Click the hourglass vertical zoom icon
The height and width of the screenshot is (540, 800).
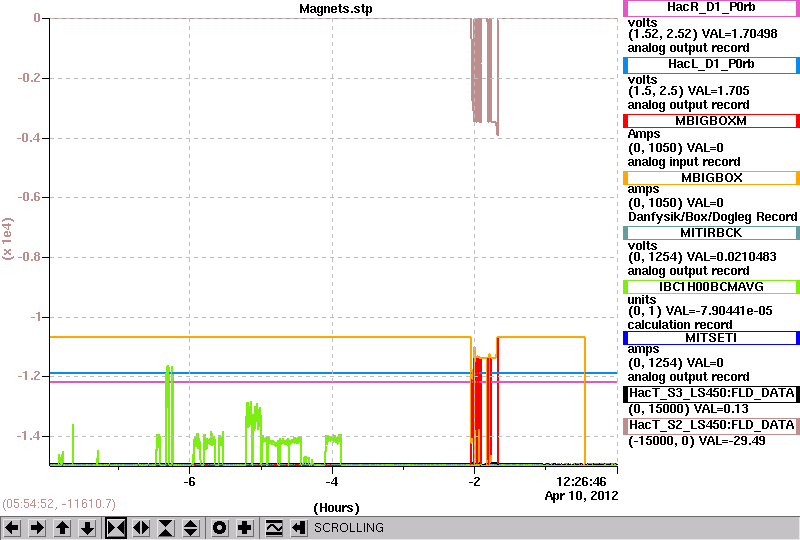pyautogui.click(x=166, y=528)
